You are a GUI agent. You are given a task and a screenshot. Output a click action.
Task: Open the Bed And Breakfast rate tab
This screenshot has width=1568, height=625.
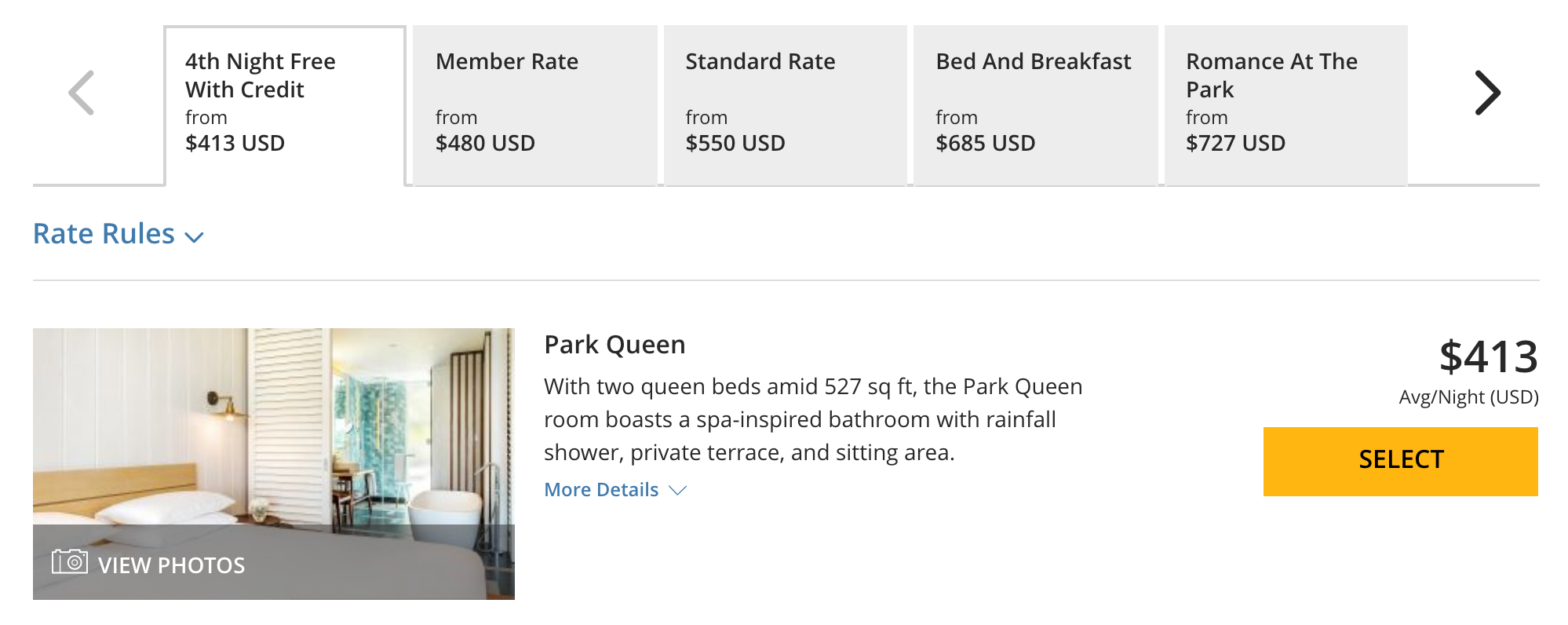pos(1035,104)
